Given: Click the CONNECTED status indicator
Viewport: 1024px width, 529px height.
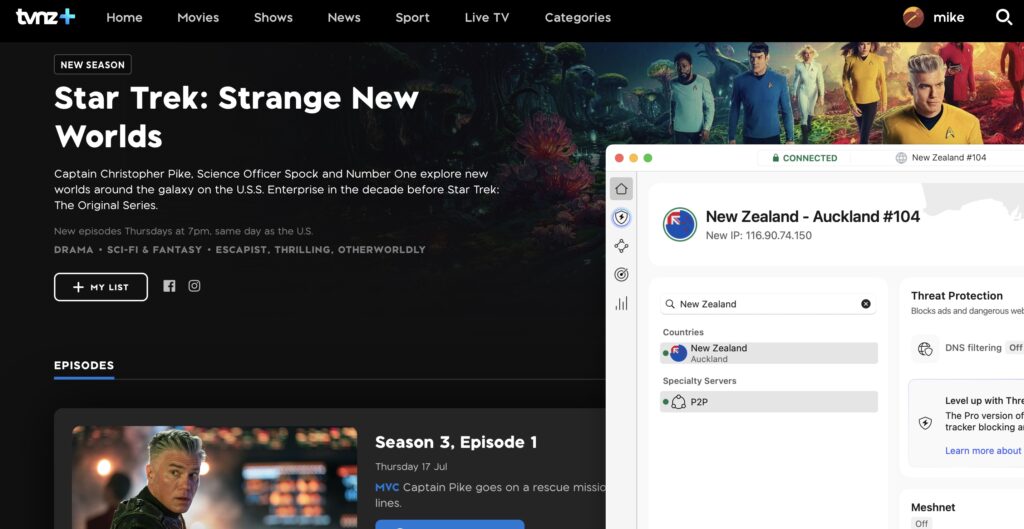Looking at the screenshot, I should click(x=804, y=158).
